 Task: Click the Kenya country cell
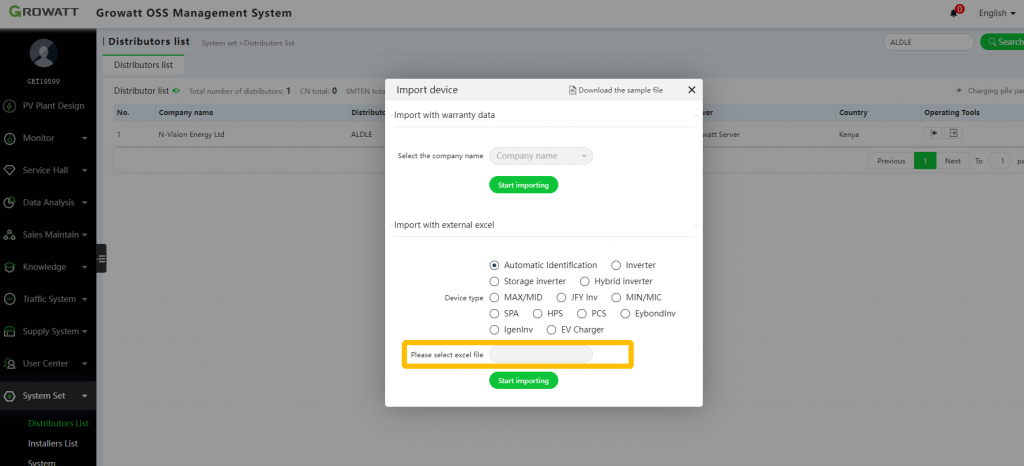click(850, 134)
